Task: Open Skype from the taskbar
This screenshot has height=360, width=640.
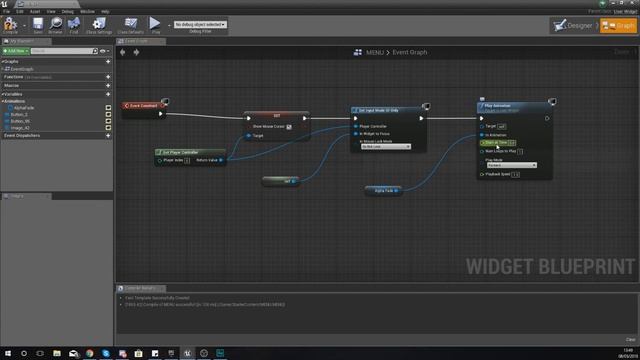Action: [x=106, y=353]
